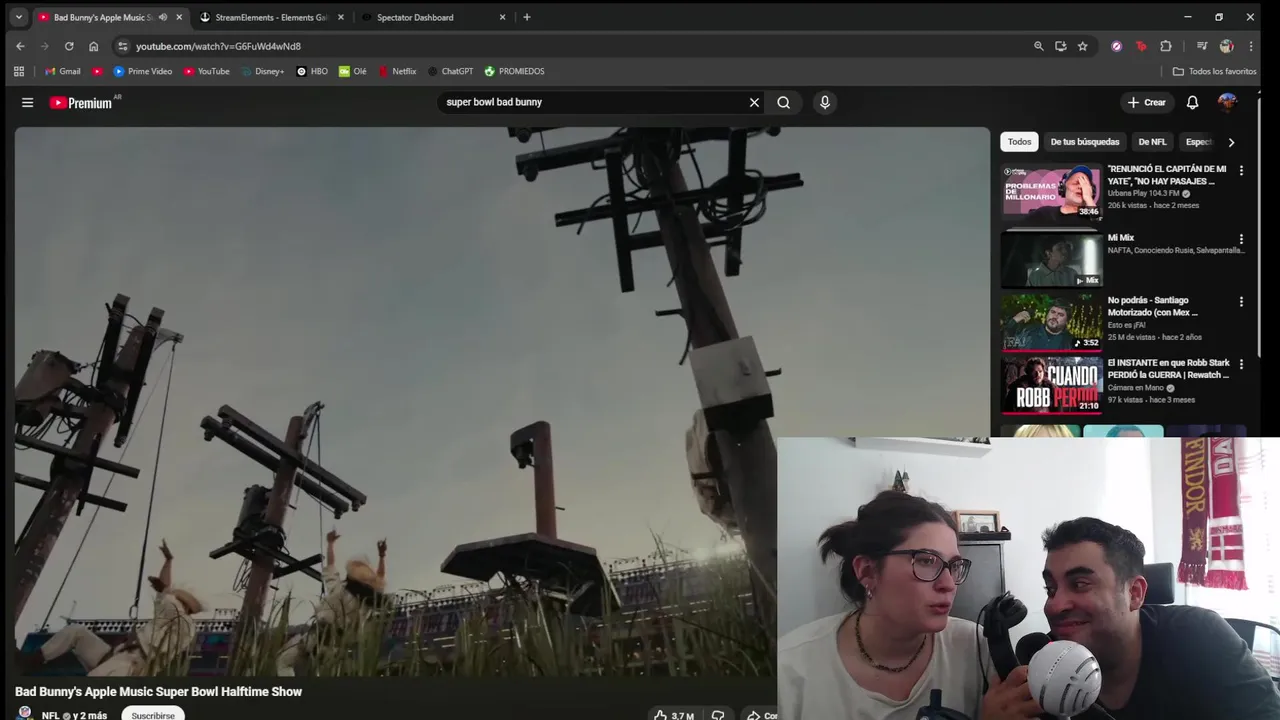Screen dimensions: 1280x720
Task: Run search with the magnifier button
Action: click(x=784, y=102)
